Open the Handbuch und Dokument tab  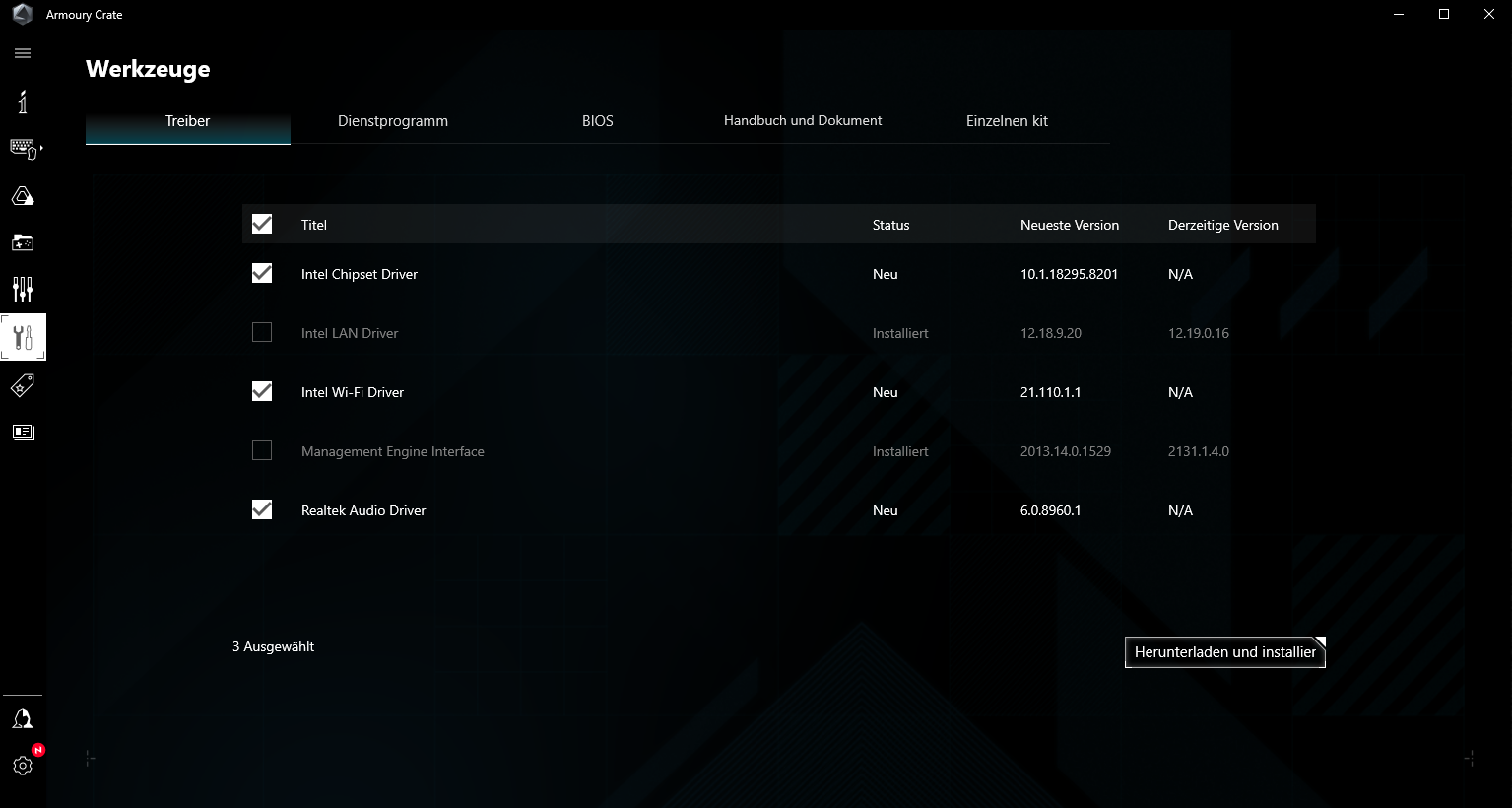[803, 121]
